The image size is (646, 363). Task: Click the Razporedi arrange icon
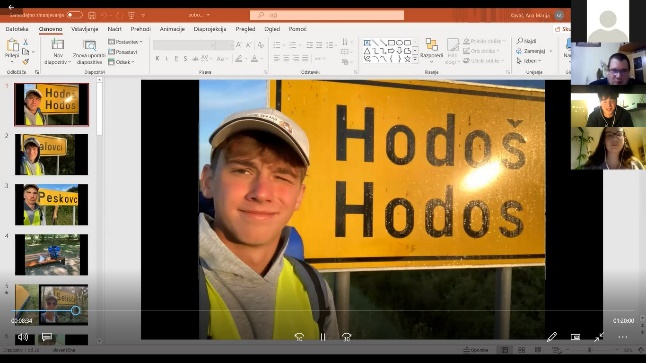(x=431, y=48)
